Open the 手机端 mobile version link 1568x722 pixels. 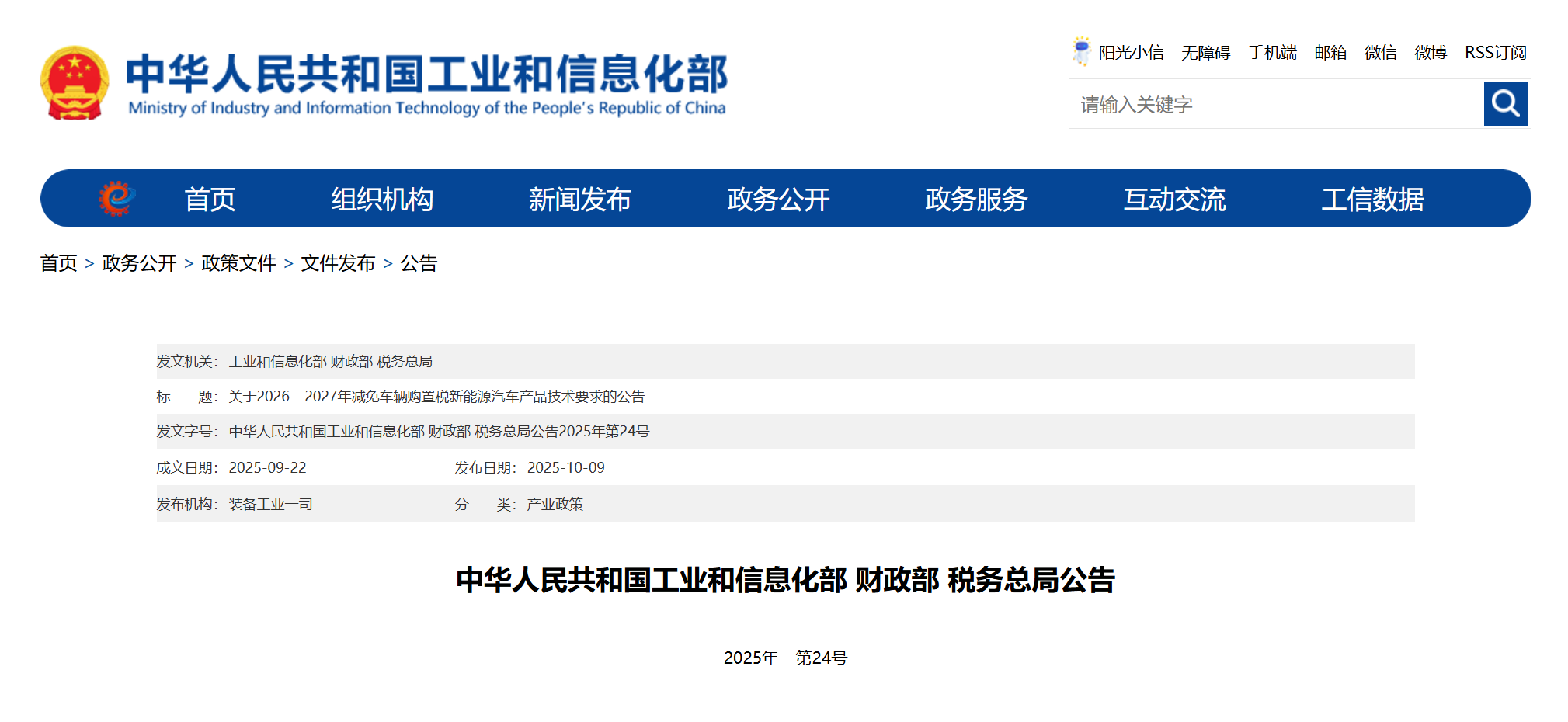pyautogui.click(x=1272, y=53)
